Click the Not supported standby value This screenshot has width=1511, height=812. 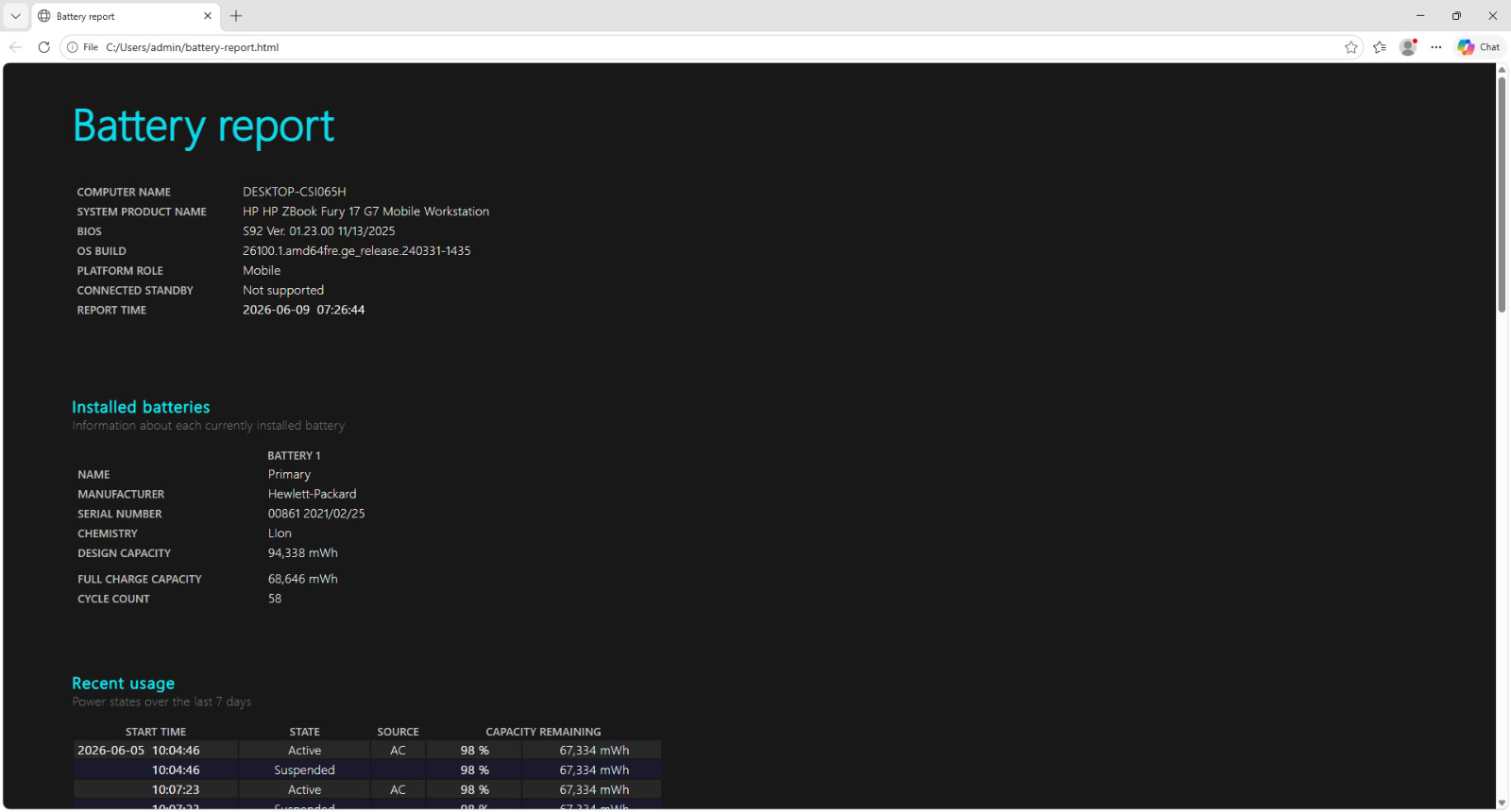[x=283, y=291]
